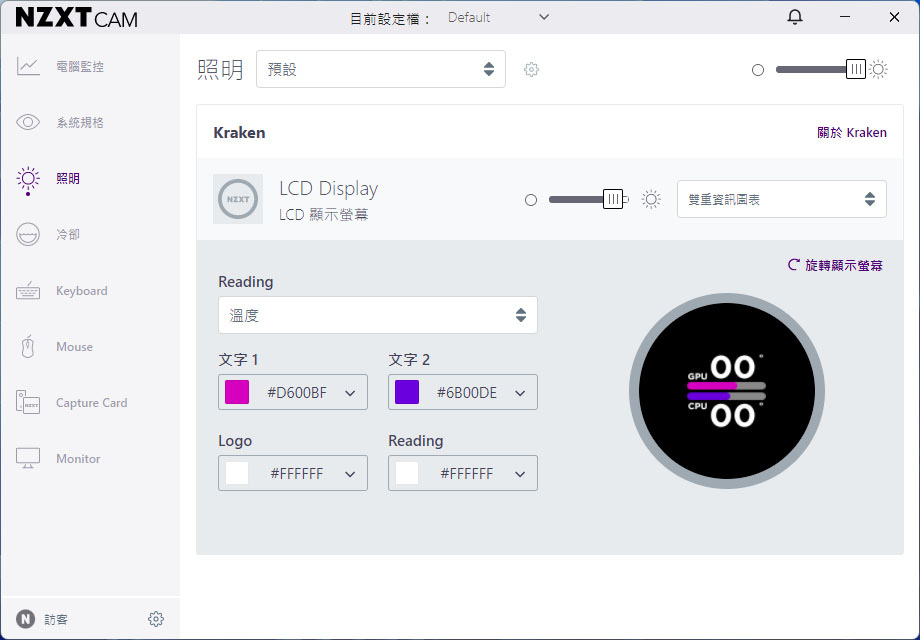920x640 pixels.
Task: Click the Kraken device header text
Action: tap(239, 133)
